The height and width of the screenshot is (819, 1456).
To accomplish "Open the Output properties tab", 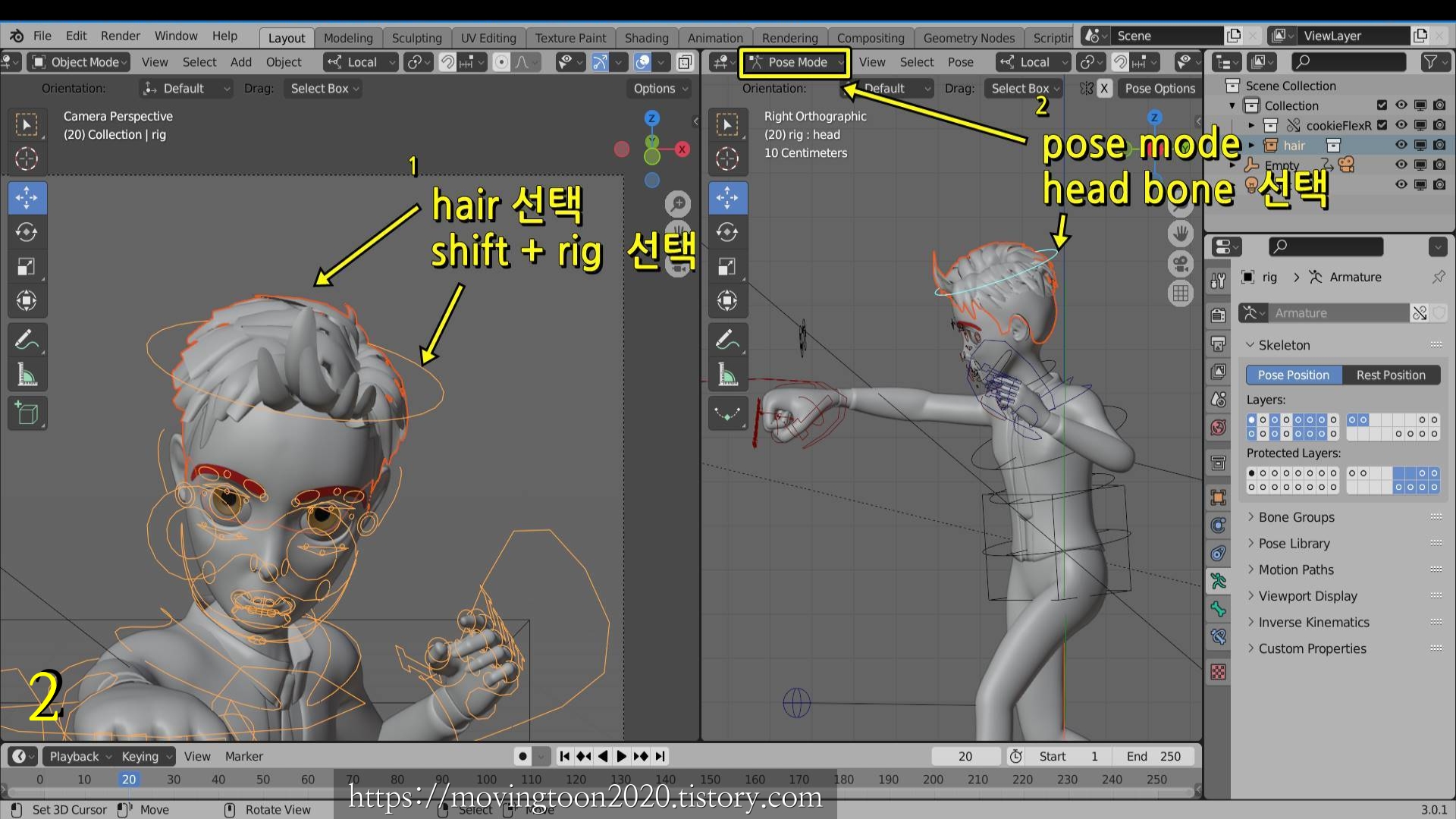I will tap(1218, 344).
